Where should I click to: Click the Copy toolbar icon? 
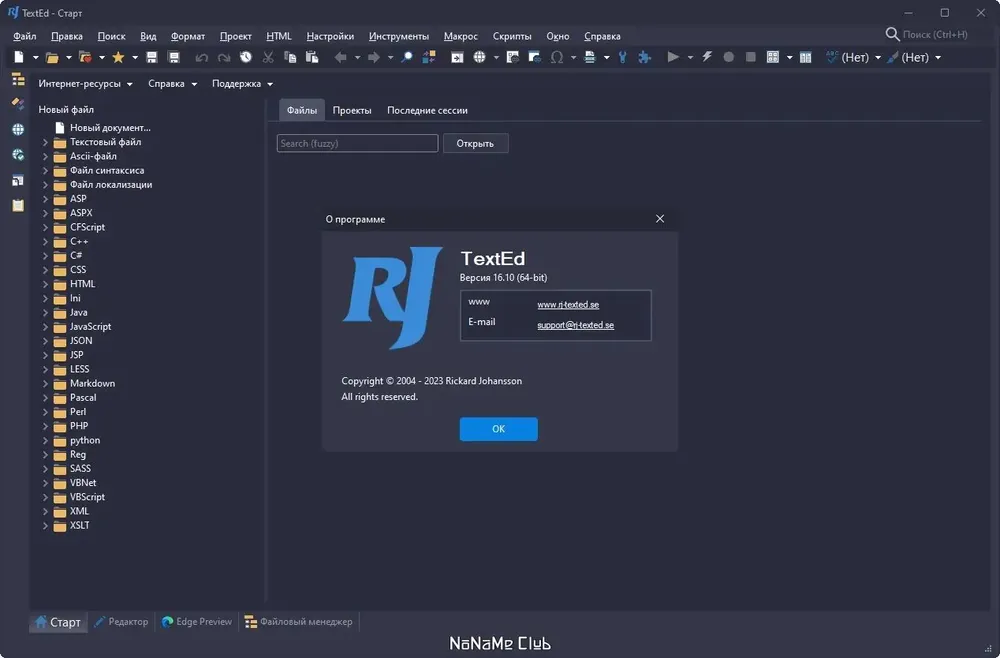point(290,57)
